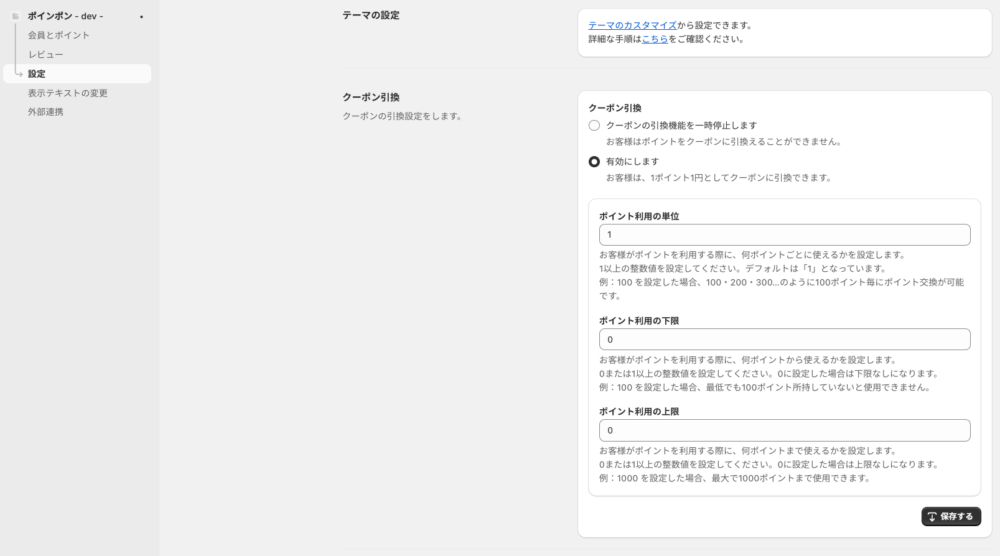Viewport: 1000px width, 556px height.
Task: Select the クーポンの引換機能を一時停止します radio option
Action: 594,125
